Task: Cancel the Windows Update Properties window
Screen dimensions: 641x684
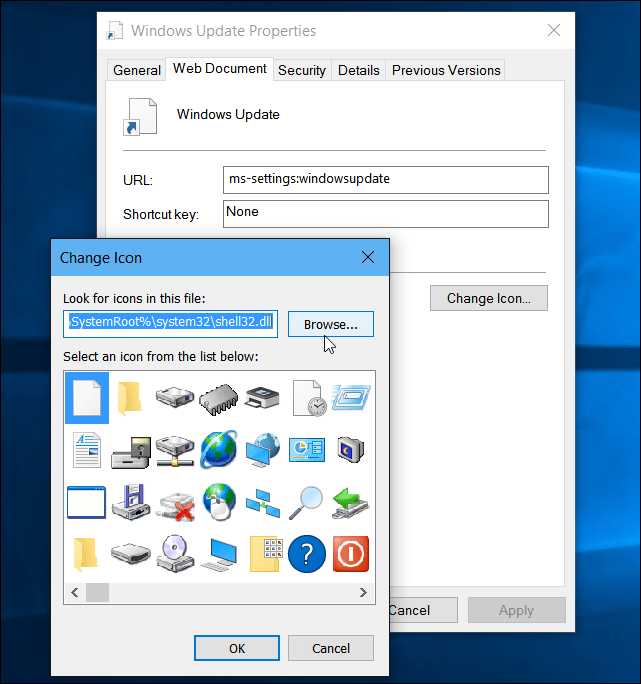Action: click(x=423, y=610)
